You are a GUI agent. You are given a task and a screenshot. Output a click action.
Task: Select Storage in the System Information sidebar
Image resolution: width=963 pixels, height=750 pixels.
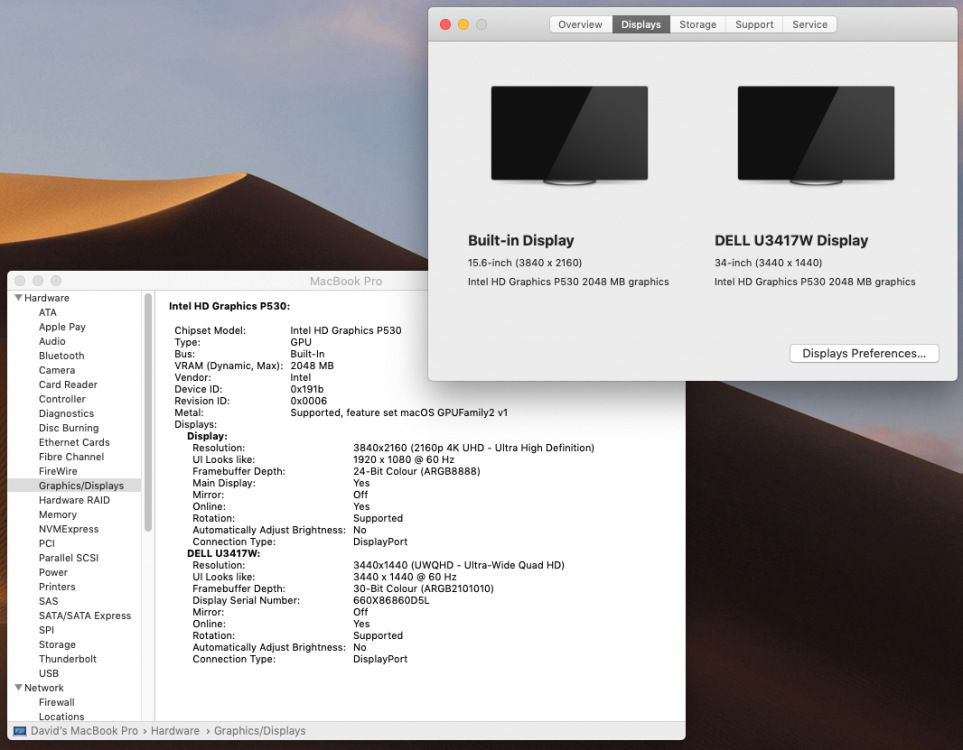57,644
